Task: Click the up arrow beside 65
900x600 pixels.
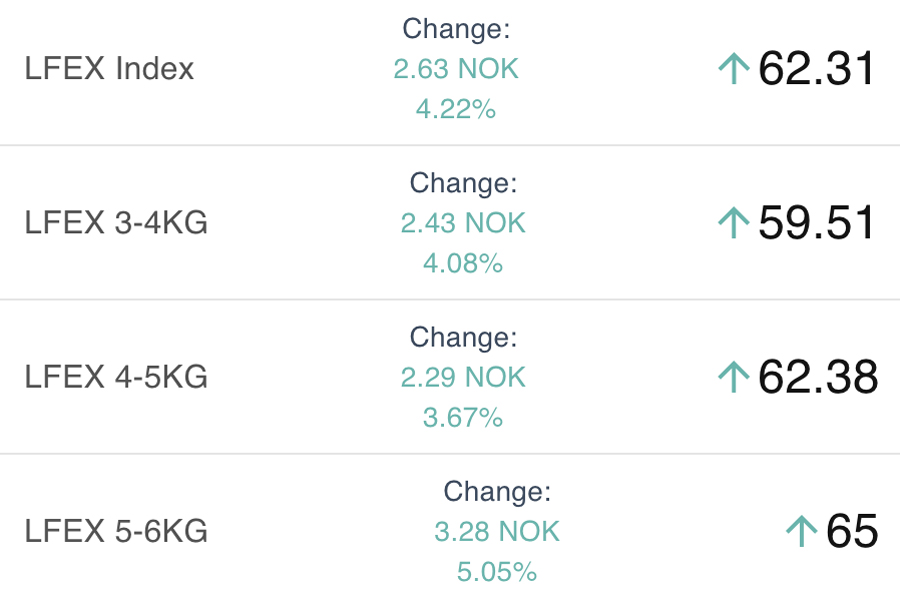Action: (801, 531)
